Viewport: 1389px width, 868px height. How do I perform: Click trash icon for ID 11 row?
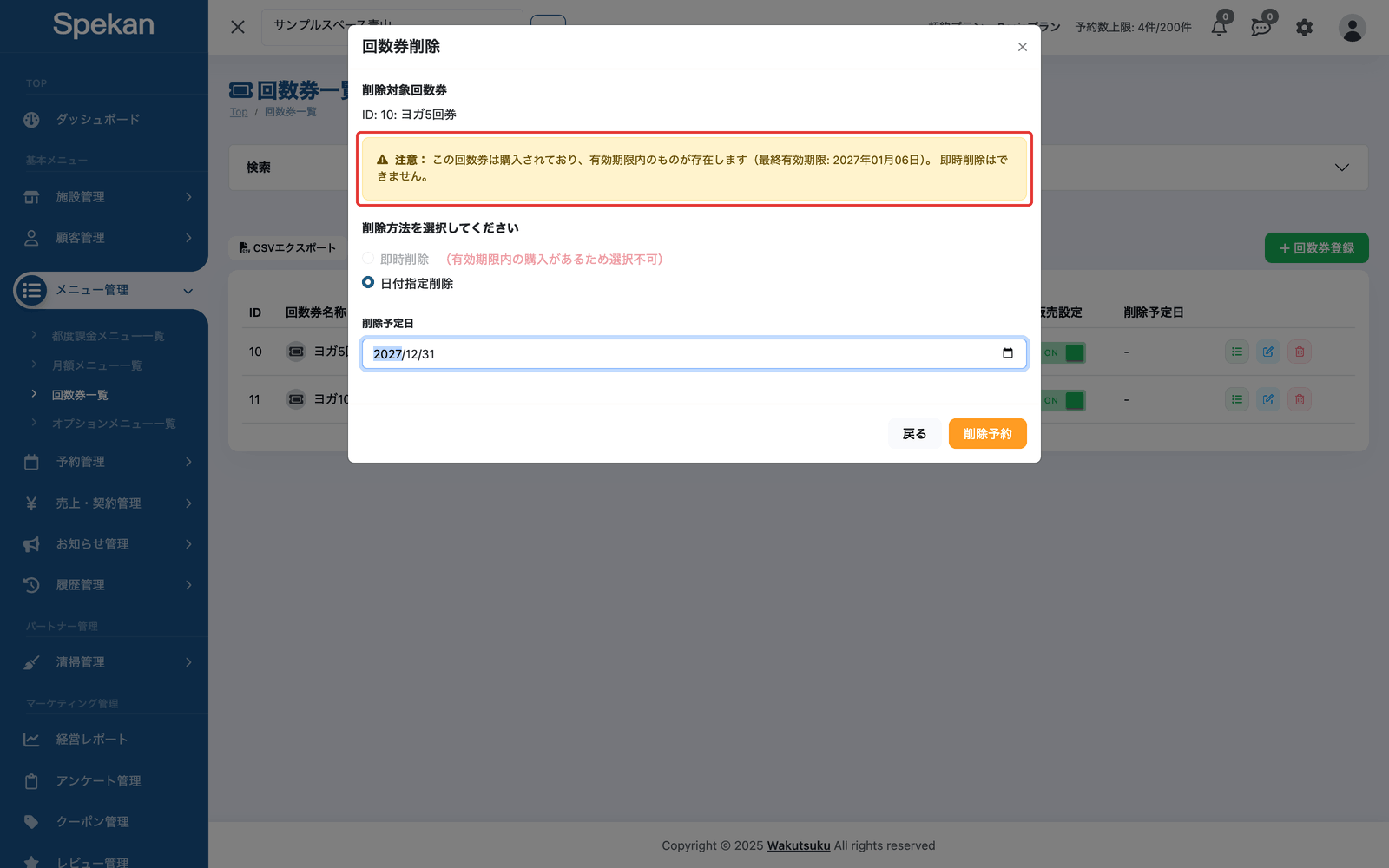(x=1300, y=399)
